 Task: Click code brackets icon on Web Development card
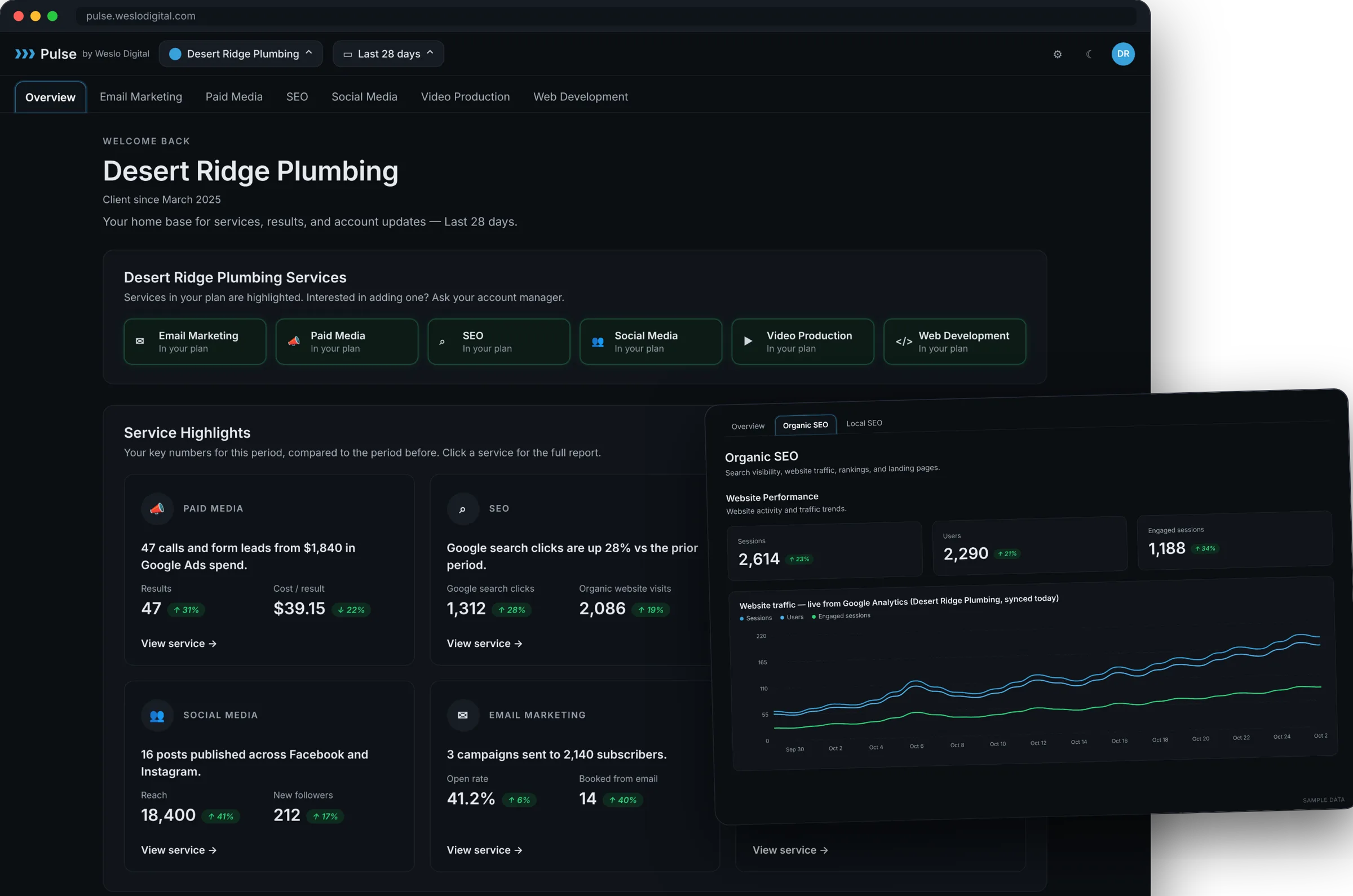pyautogui.click(x=904, y=341)
